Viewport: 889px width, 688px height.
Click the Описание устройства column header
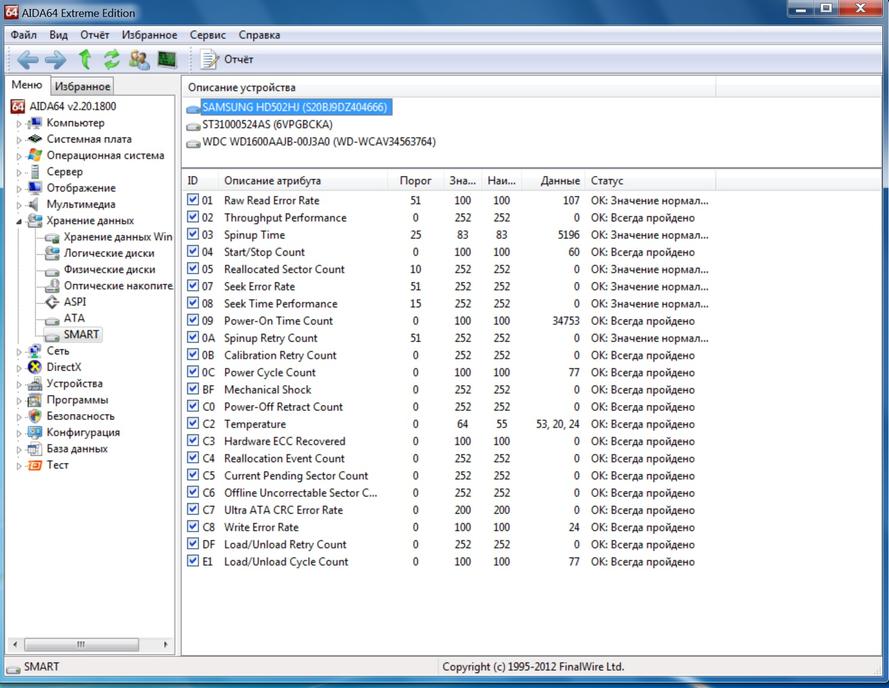click(448, 87)
